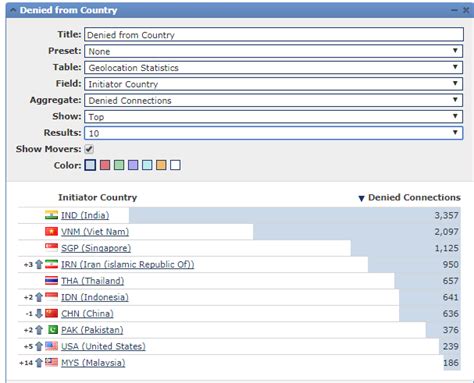Image resolution: width=474 pixels, height=383 pixels.
Task: Click the Thailand flag icon
Action: click(51, 280)
